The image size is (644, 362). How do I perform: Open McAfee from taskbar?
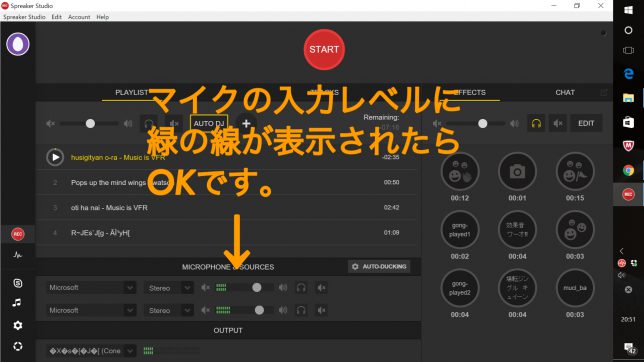click(628, 146)
